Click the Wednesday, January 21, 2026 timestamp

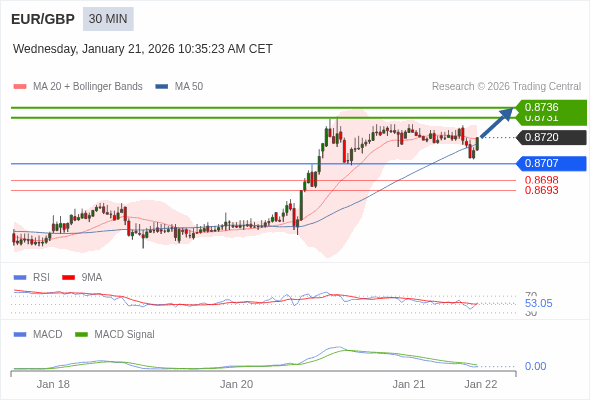(x=143, y=49)
